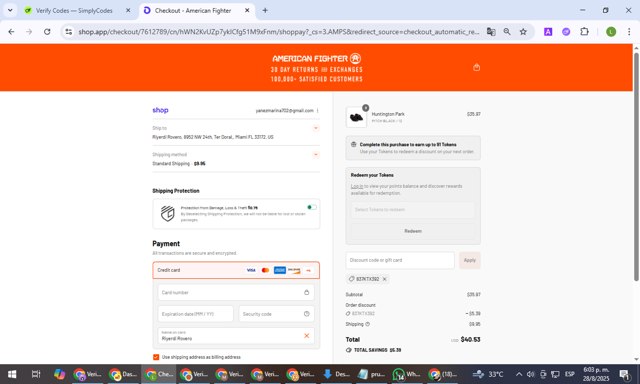The width and height of the screenshot is (640, 384).
Task: Open Chrome three-dot menu
Action: point(629,31)
